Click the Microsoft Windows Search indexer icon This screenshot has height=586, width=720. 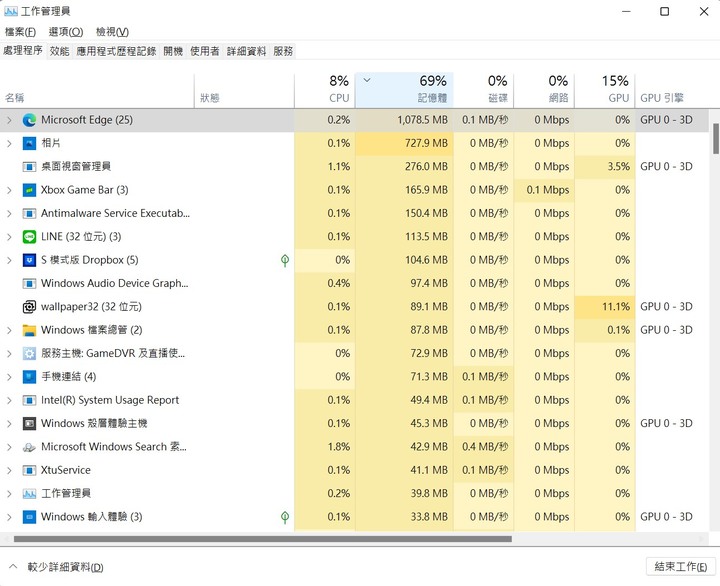29,447
